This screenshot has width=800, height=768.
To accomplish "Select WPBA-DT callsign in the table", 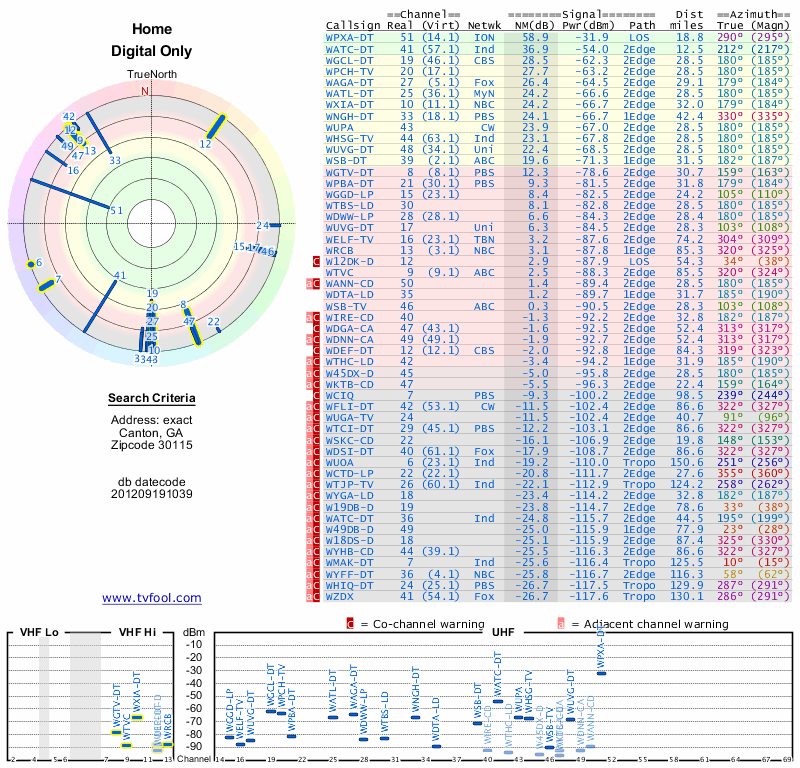I will (349, 183).
